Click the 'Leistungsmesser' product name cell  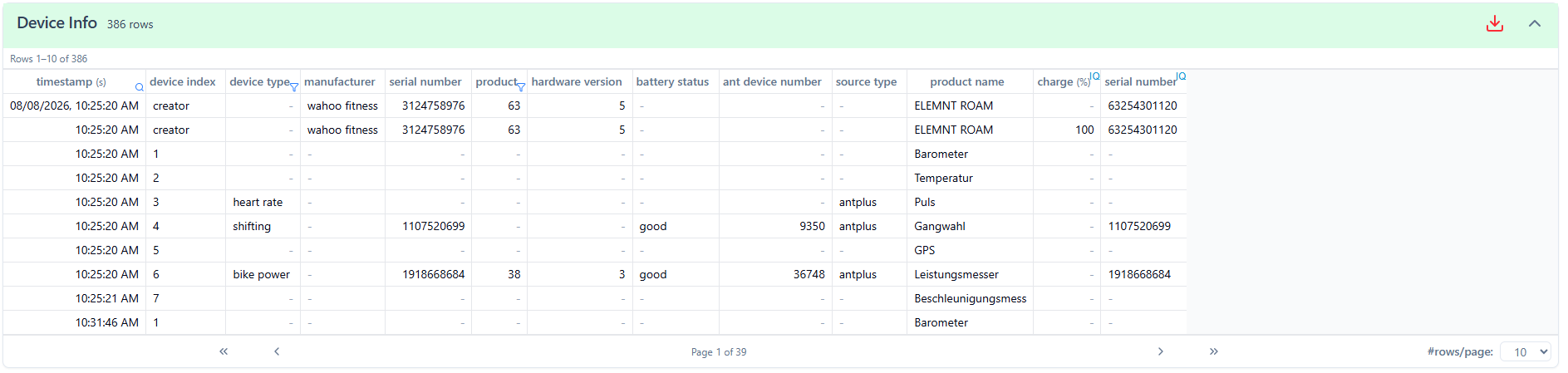click(970, 274)
